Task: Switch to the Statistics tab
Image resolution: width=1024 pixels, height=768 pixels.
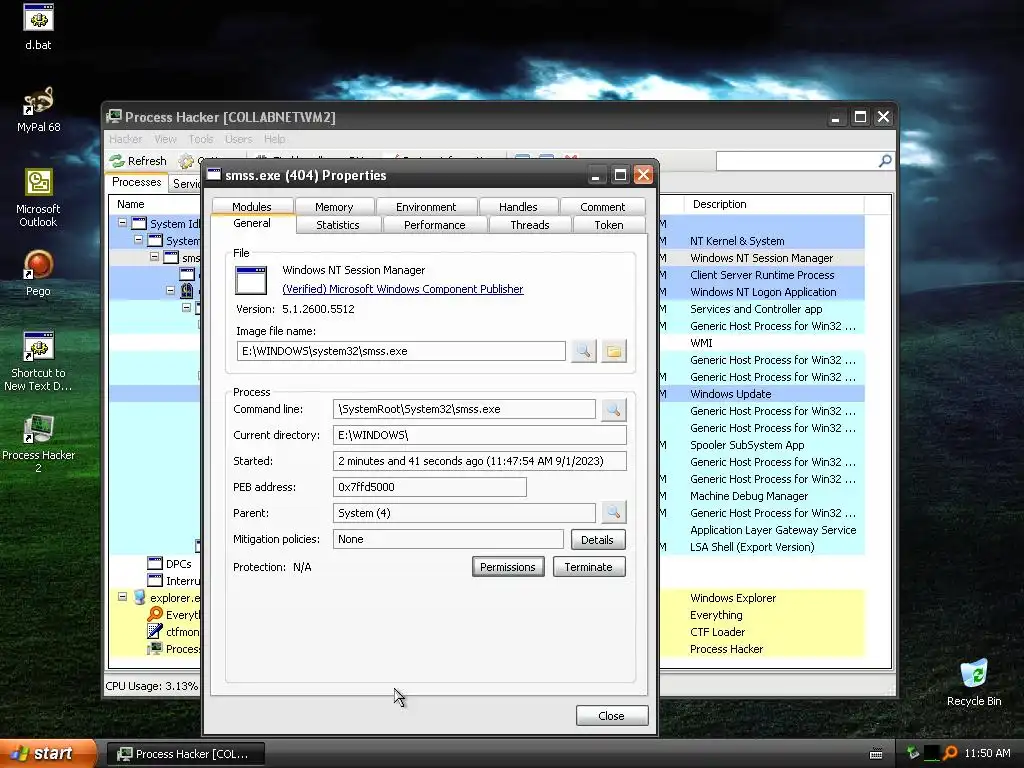Action: 338,225
